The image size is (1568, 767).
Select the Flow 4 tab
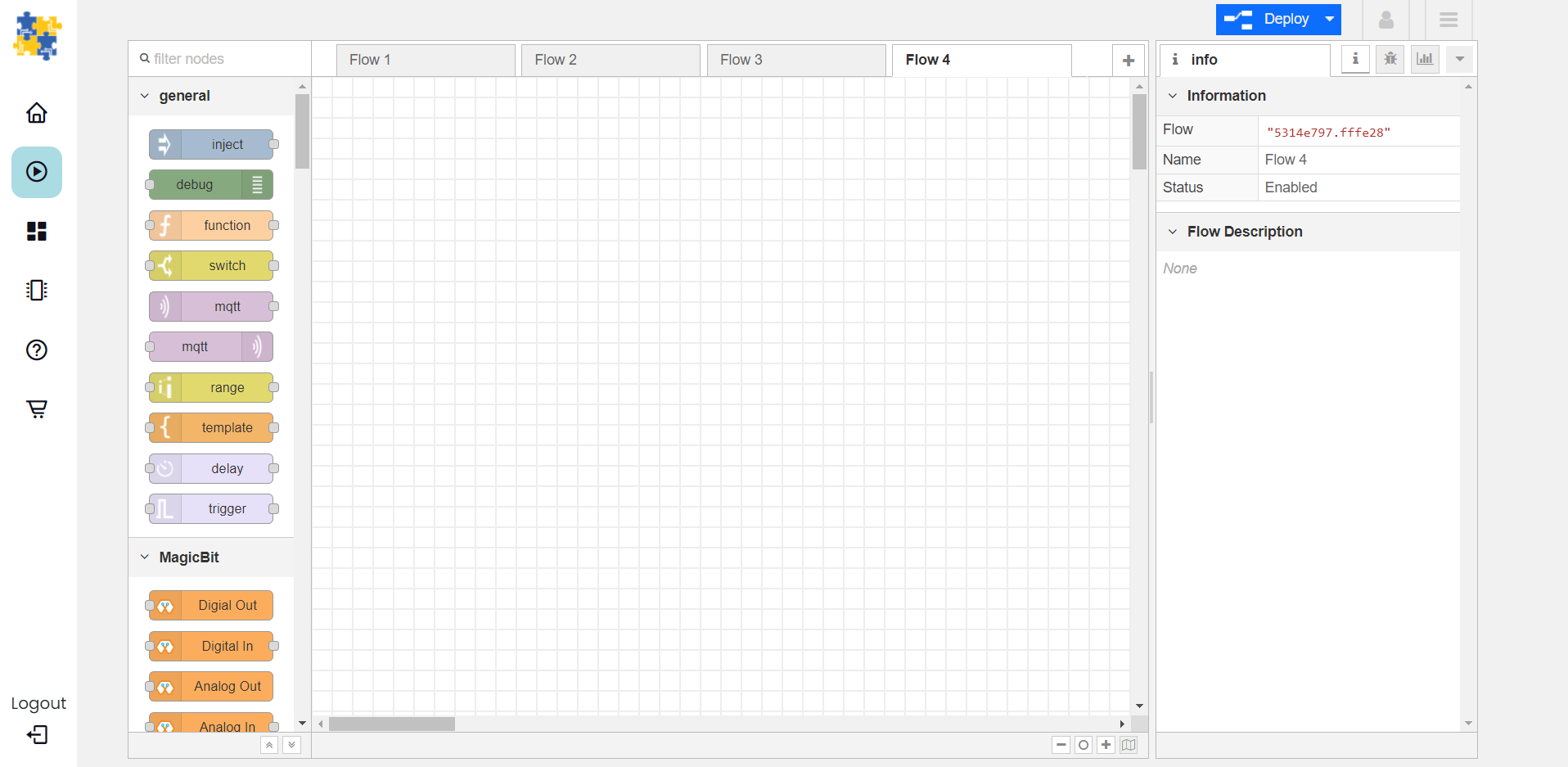(981, 60)
